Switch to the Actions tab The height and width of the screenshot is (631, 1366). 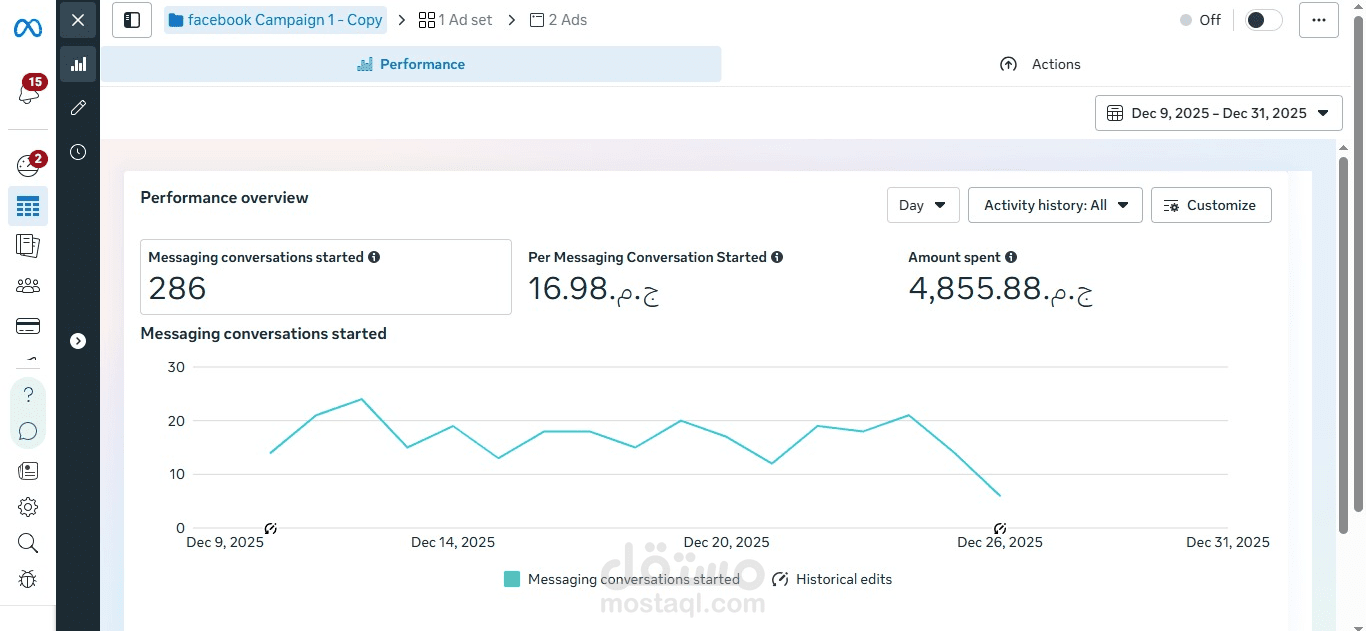pos(1040,64)
